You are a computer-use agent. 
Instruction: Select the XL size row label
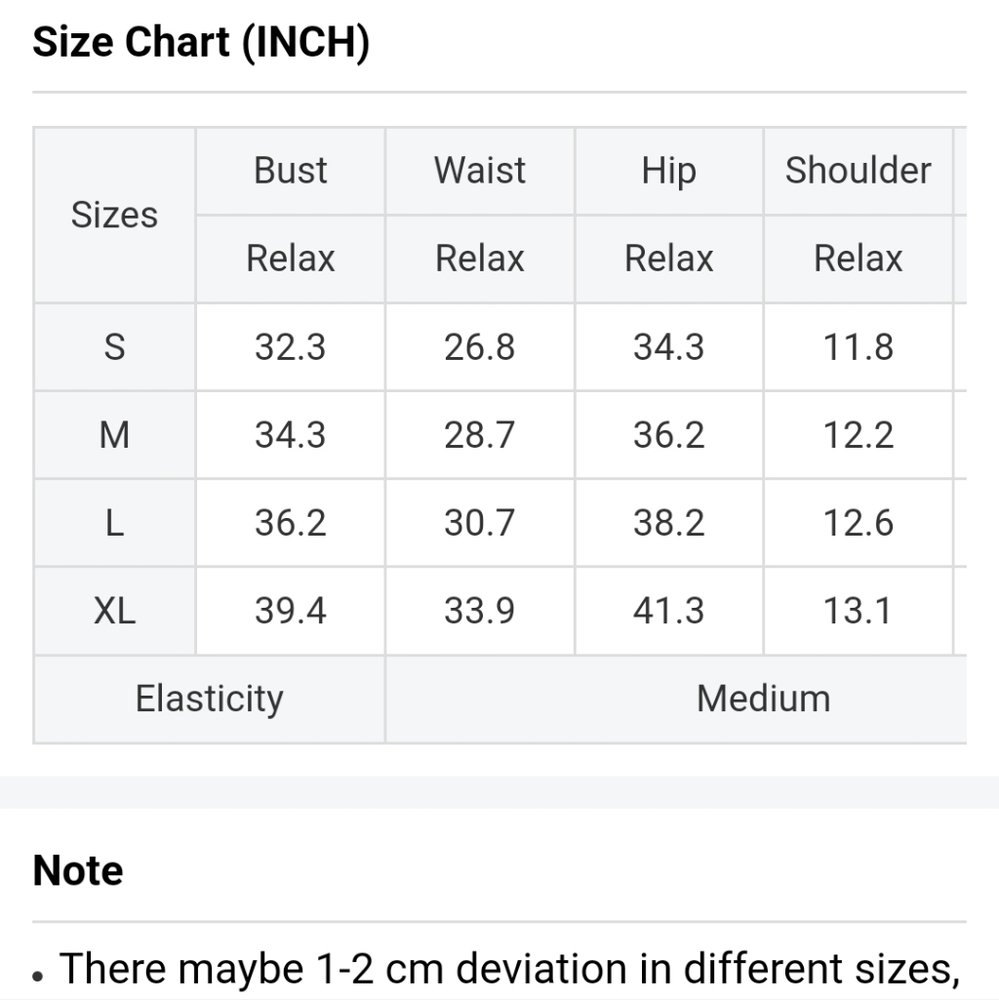[114, 611]
